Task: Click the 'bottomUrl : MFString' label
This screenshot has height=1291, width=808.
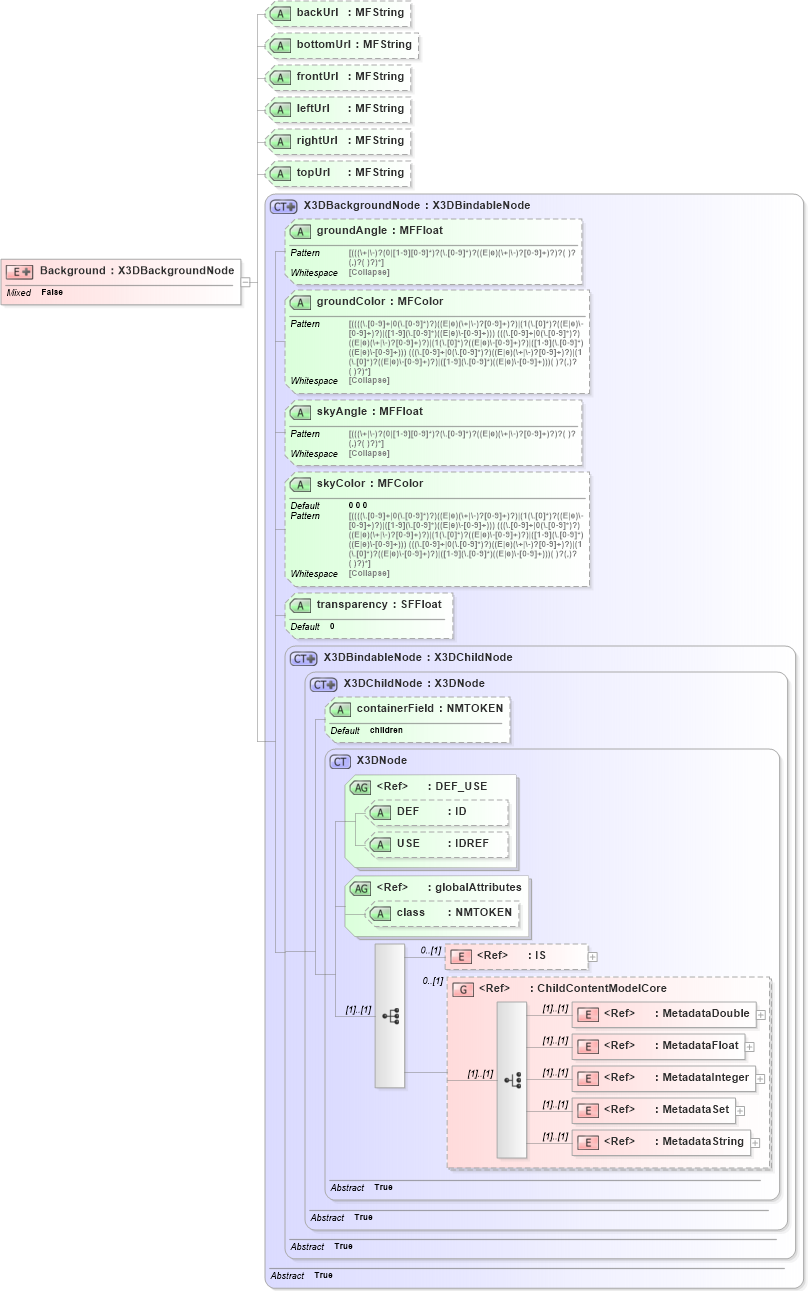Action: (354, 45)
